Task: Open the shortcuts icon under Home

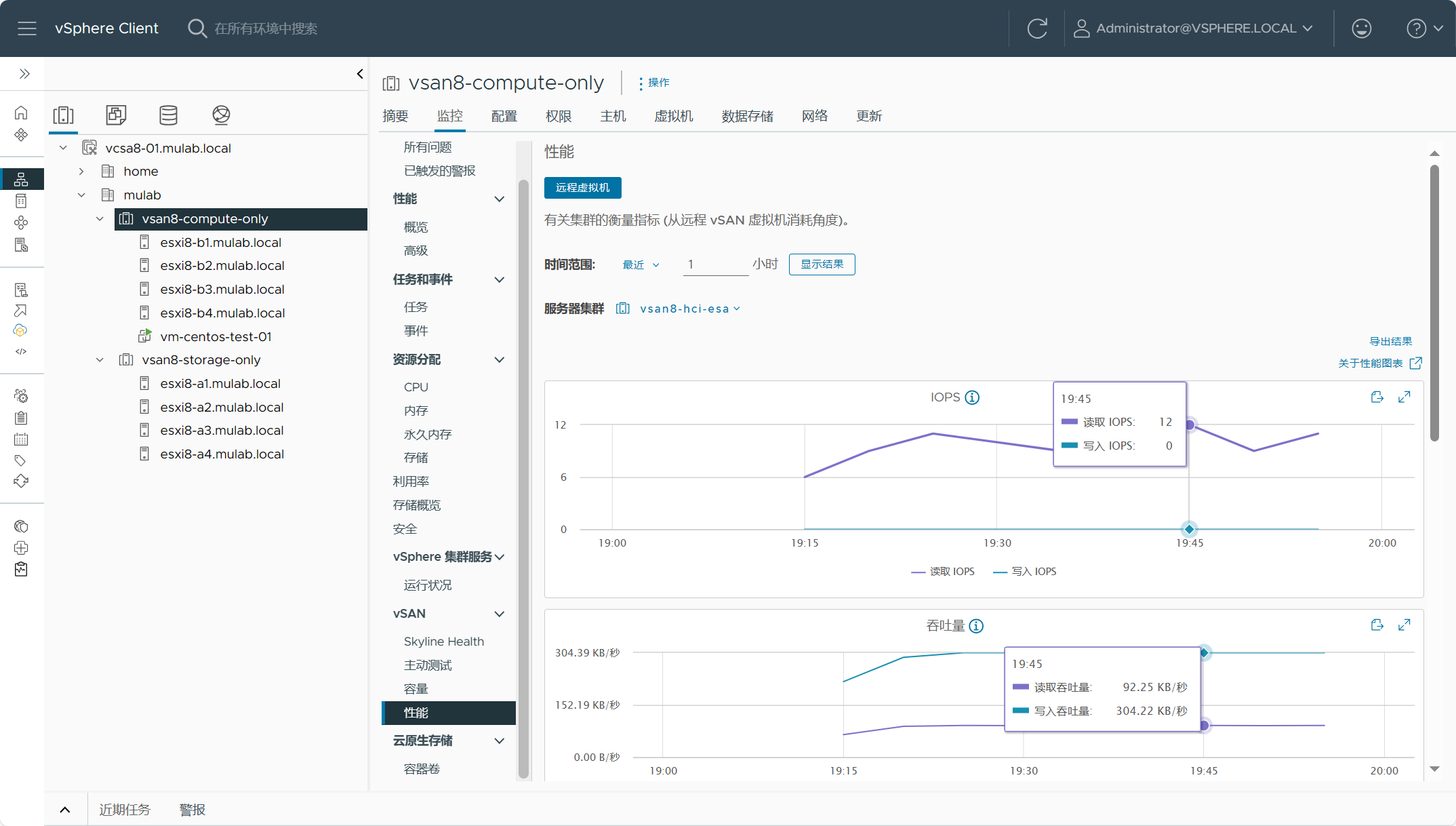Action: pyautogui.click(x=21, y=134)
